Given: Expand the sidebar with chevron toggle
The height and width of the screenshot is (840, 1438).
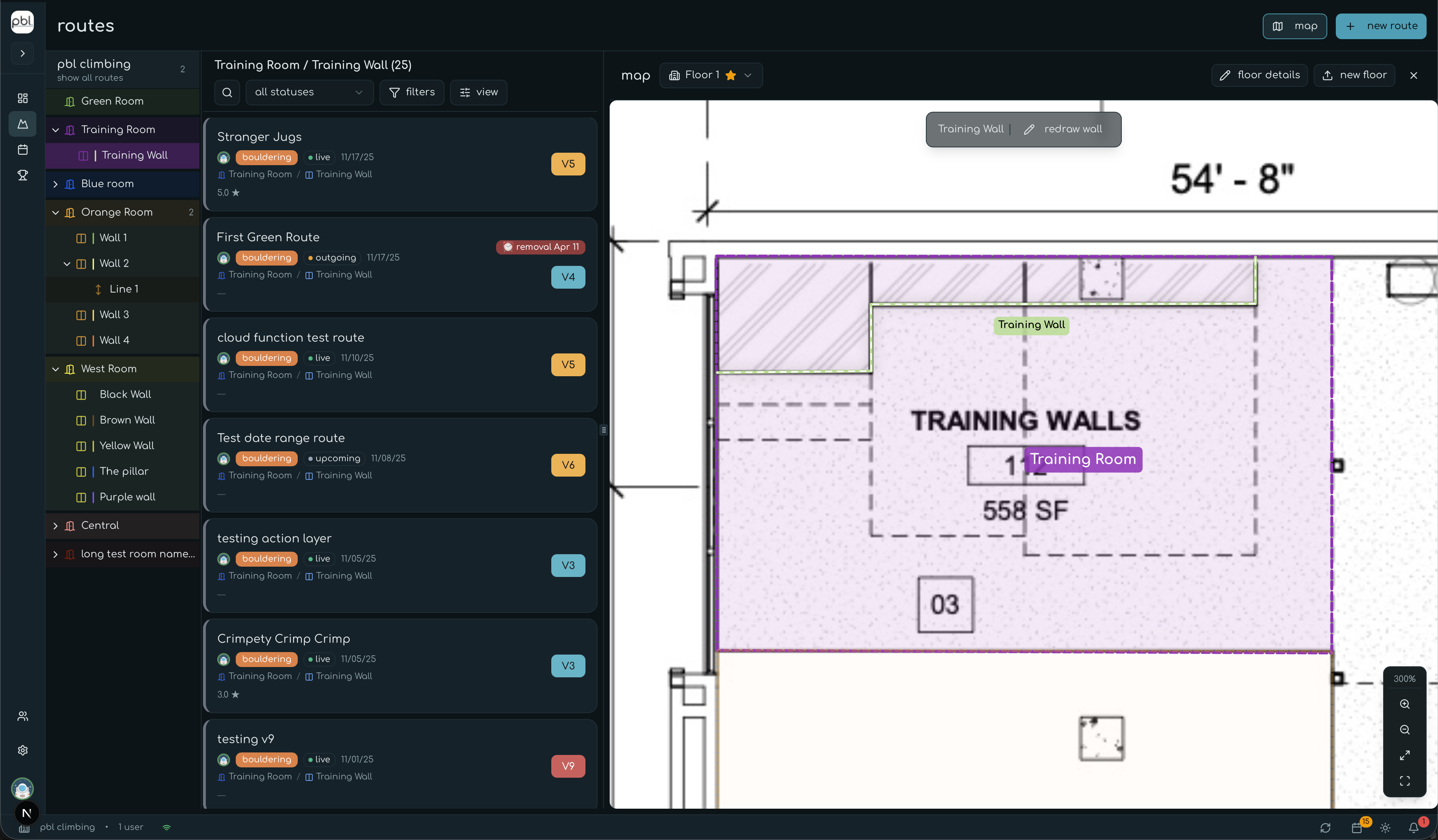Looking at the screenshot, I should pos(23,54).
